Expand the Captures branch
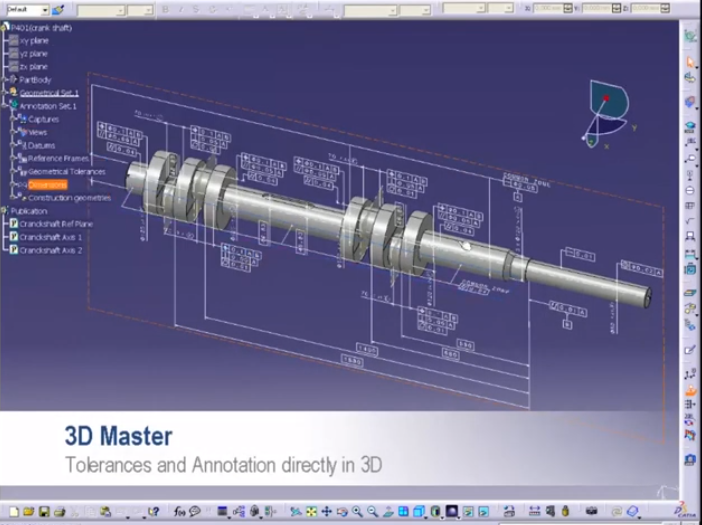This screenshot has height=525, width=702. pyautogui.click(x=13, y=119)
